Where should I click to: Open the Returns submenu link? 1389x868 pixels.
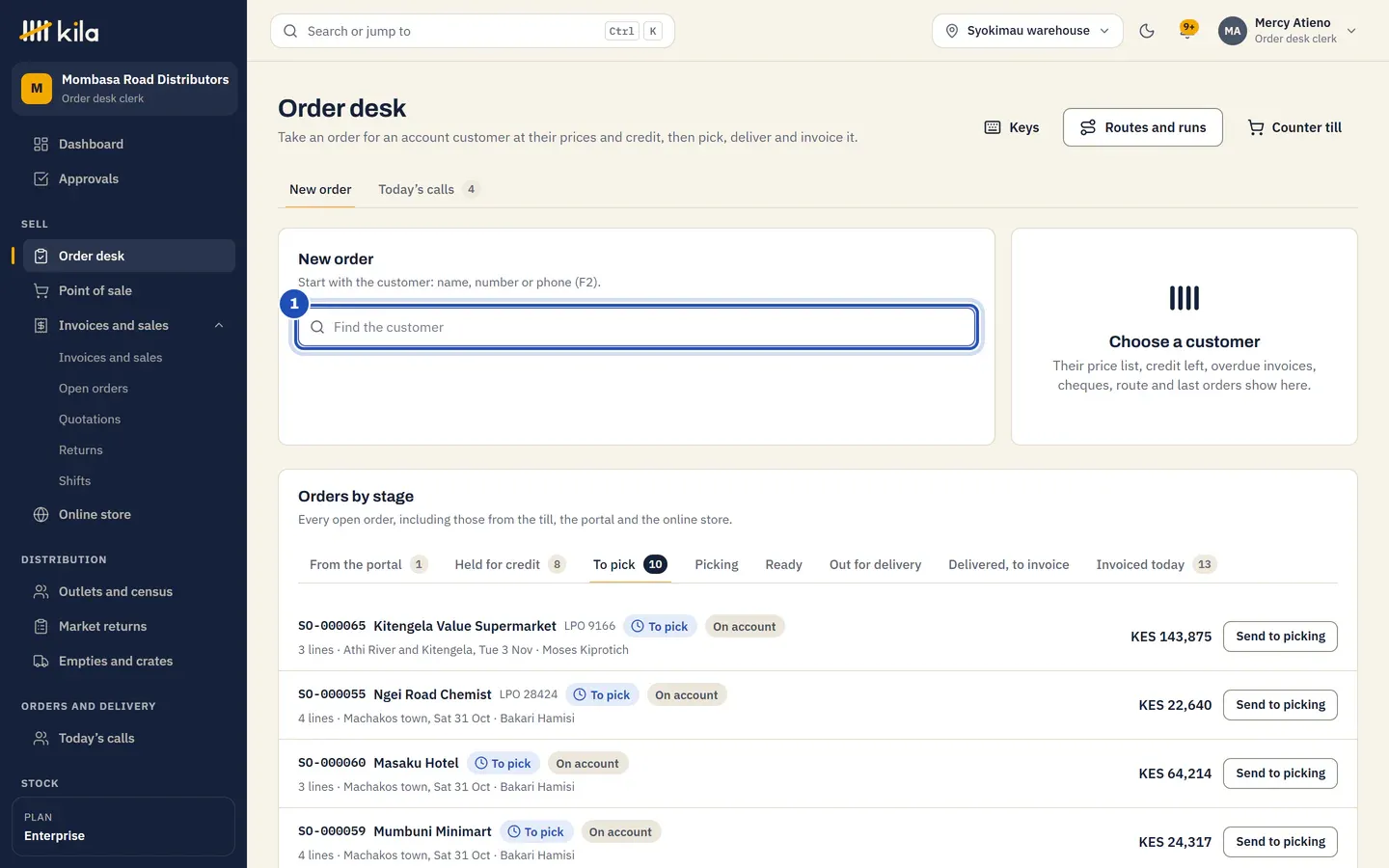(x=81, y=450)
